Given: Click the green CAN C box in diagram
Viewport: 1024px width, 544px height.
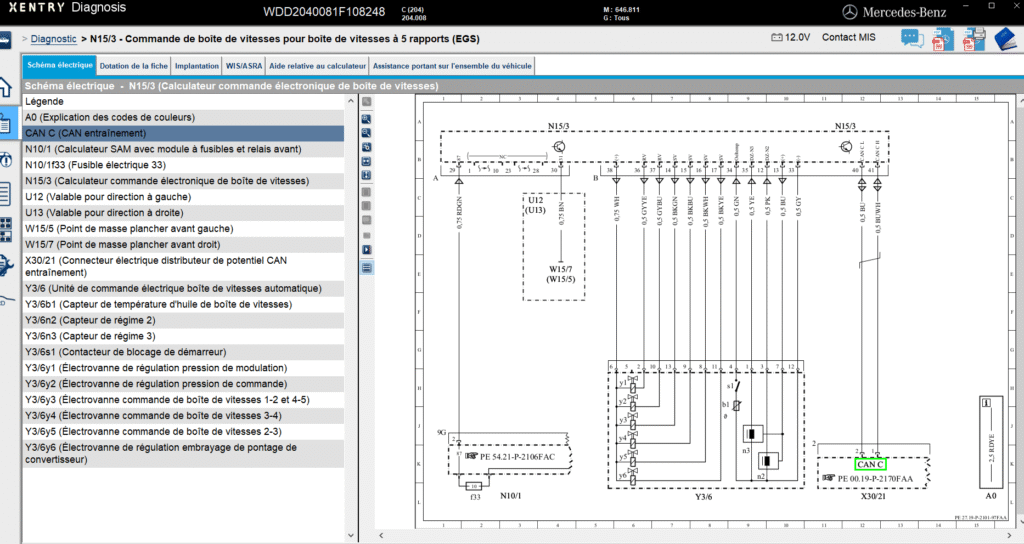Looking at the screenshot, I should coord(869,464).
